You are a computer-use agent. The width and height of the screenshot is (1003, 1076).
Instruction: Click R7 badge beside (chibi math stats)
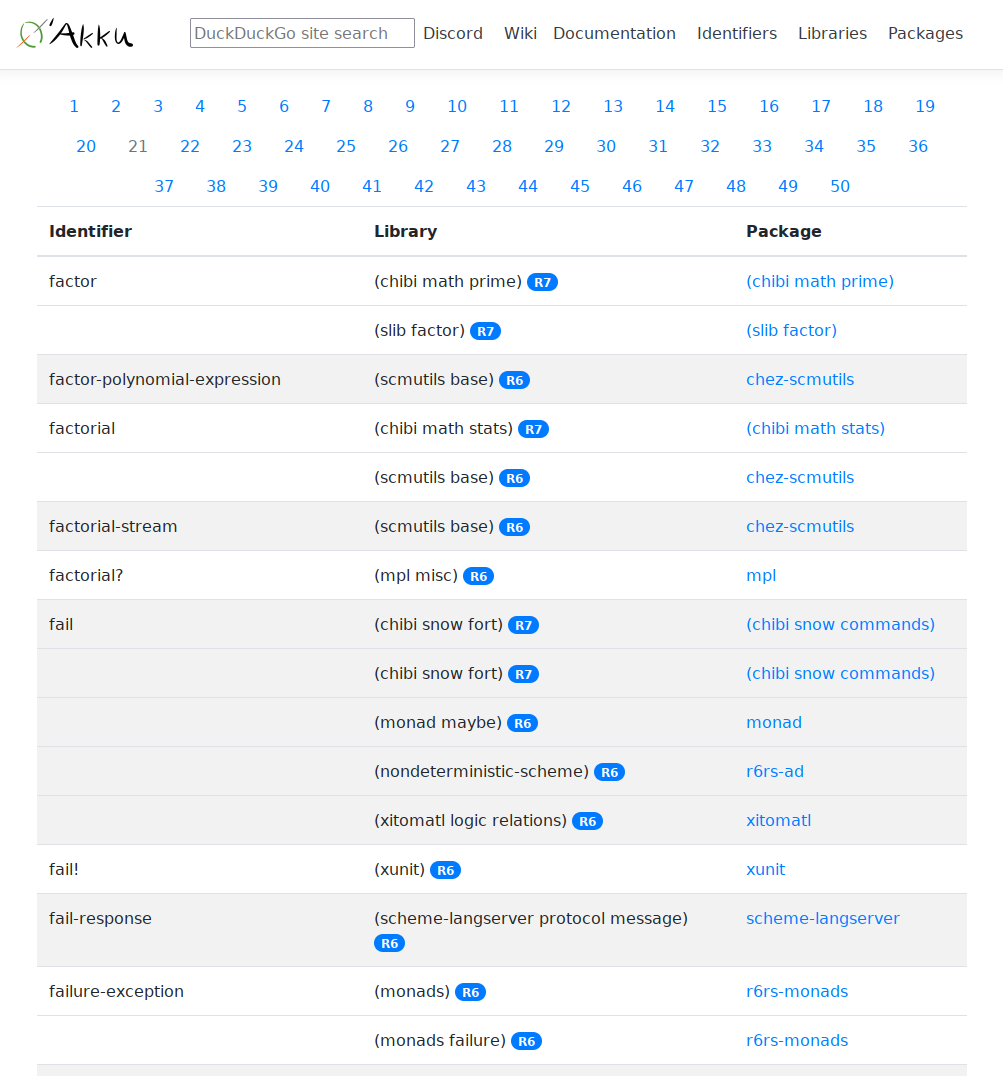(533, 429)
